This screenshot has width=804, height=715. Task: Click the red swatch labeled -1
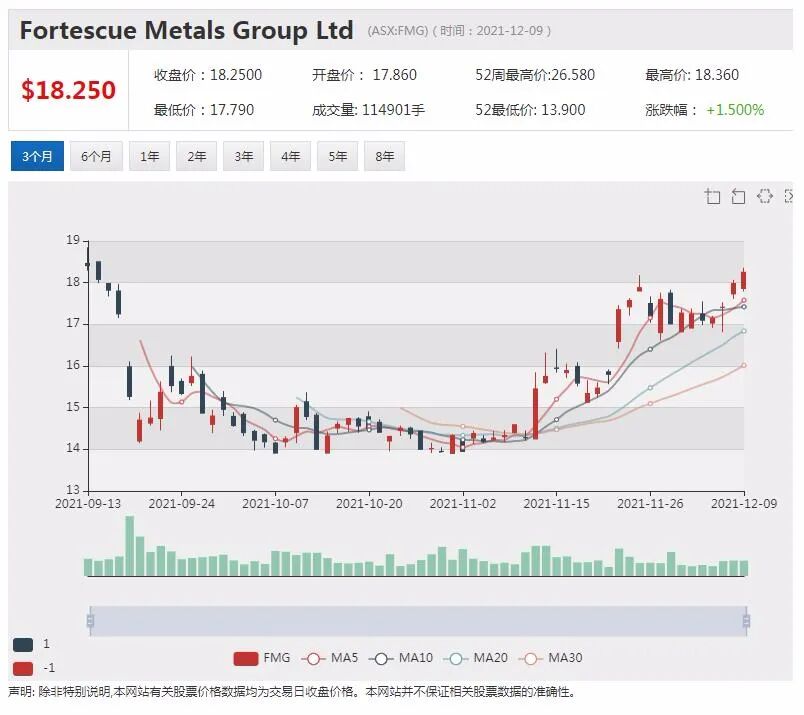coord(23,668)
